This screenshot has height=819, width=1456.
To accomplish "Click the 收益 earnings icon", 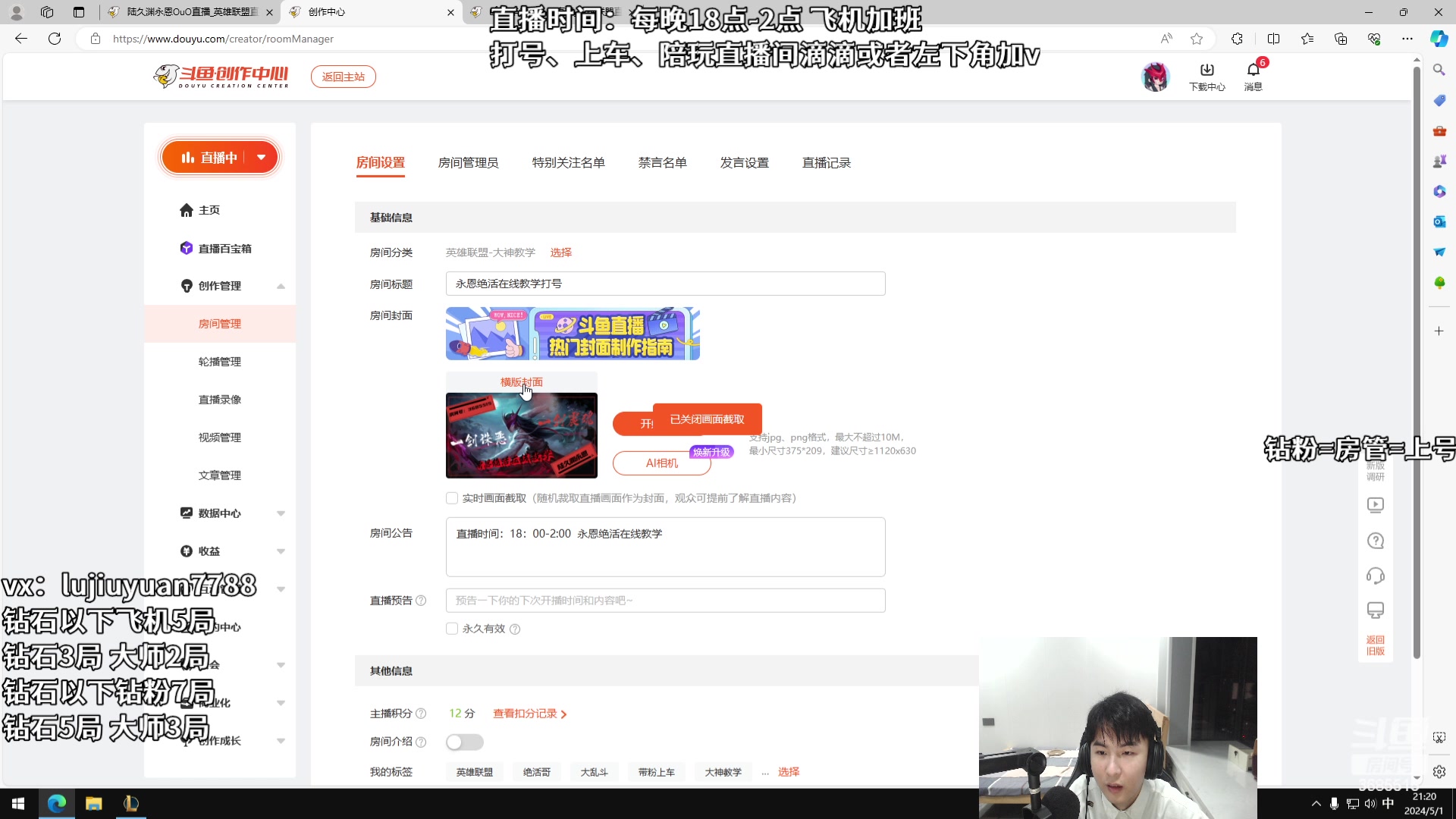I will 187,551.
